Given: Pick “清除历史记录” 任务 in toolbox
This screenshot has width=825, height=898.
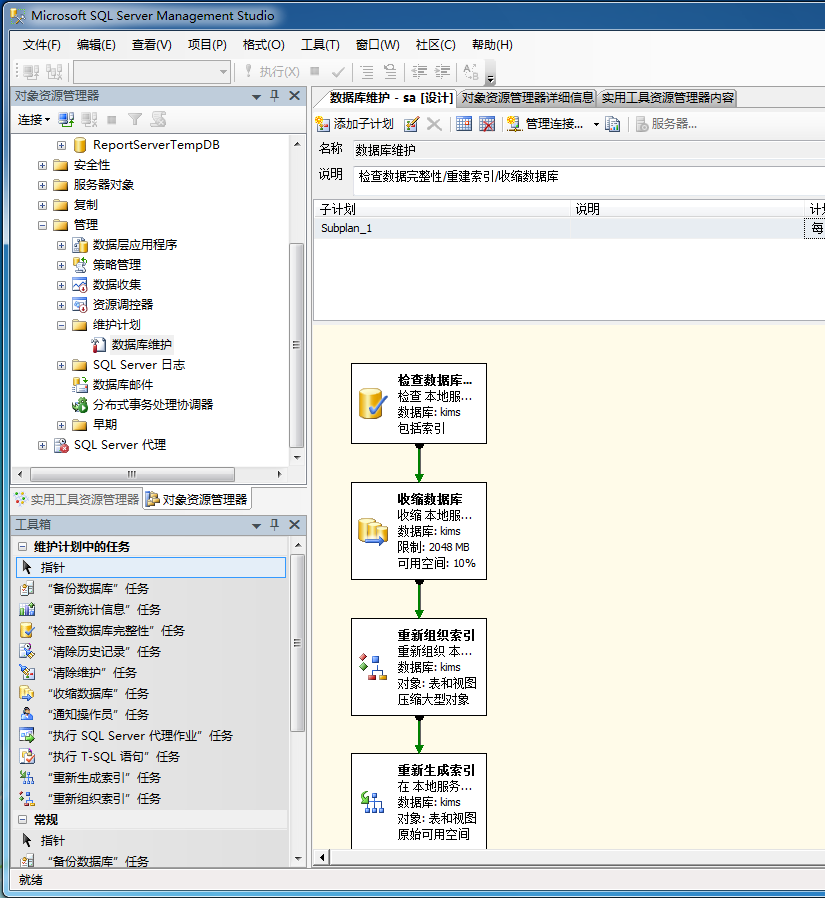Looking at the screenshot, I should (90, 651).
